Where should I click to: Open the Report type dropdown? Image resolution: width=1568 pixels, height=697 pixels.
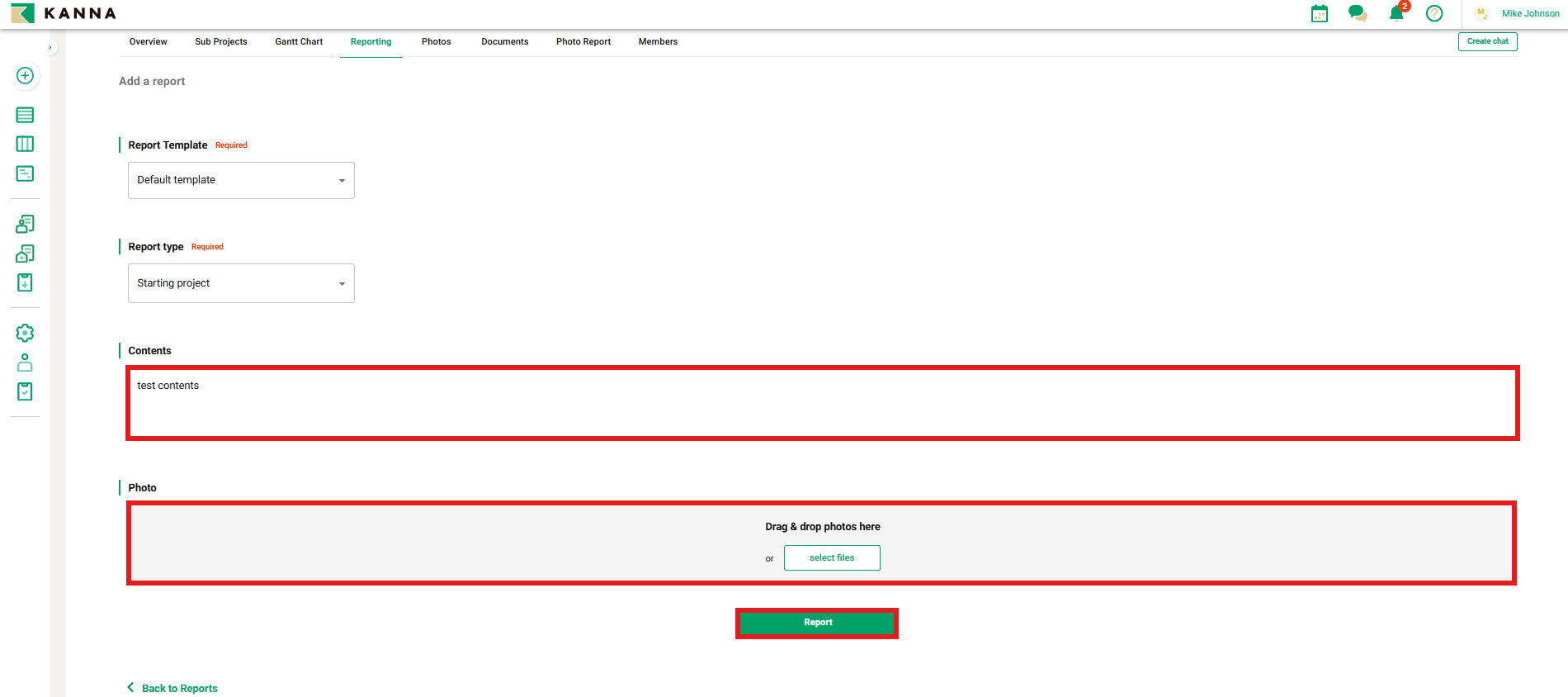[241, 283]
